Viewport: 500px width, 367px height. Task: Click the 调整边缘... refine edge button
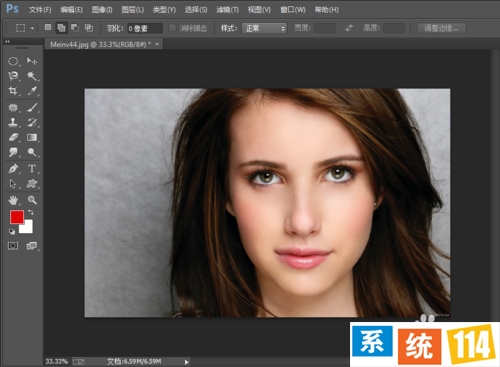click(441, 28)
